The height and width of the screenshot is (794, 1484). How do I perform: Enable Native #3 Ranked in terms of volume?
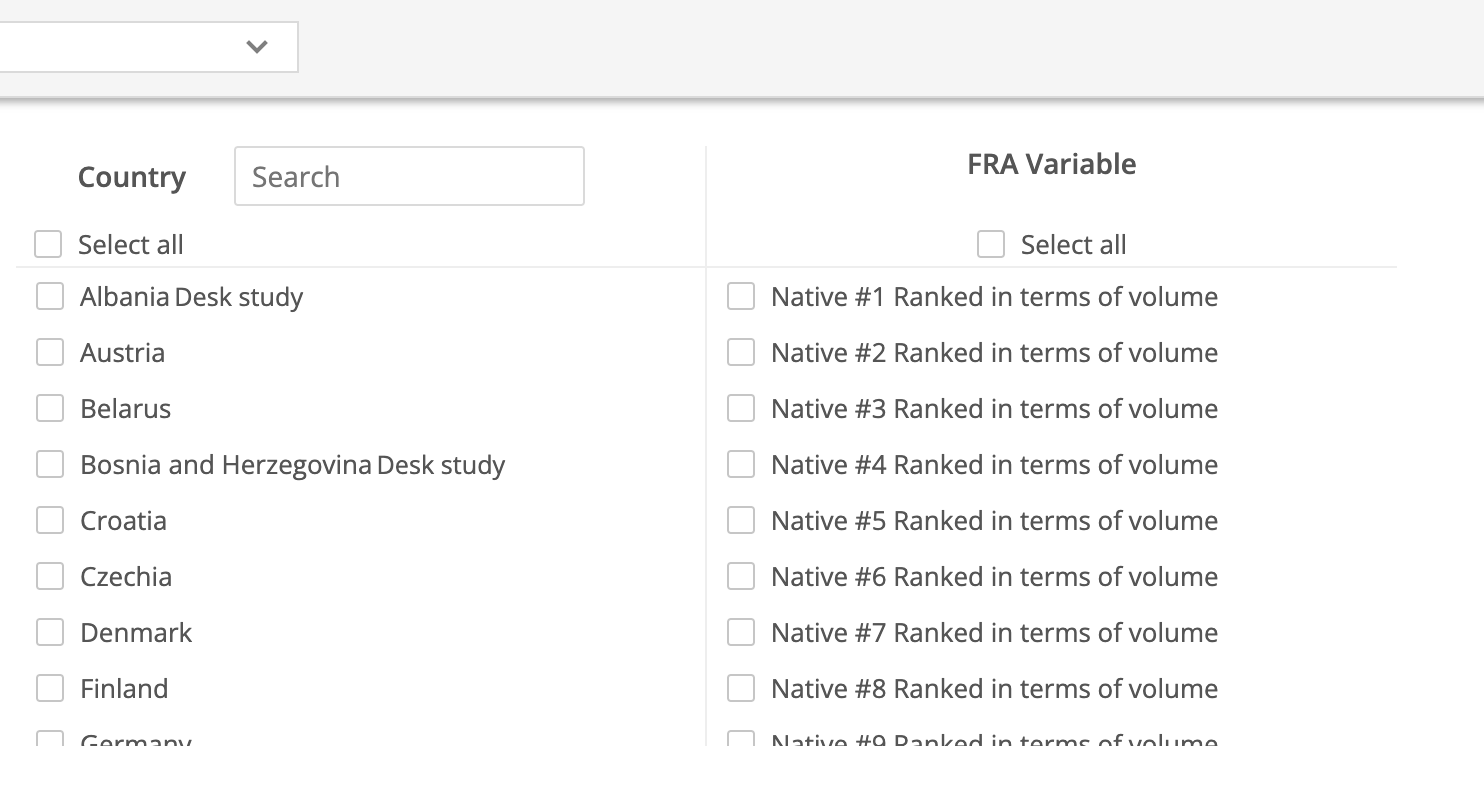coord(740,408)
